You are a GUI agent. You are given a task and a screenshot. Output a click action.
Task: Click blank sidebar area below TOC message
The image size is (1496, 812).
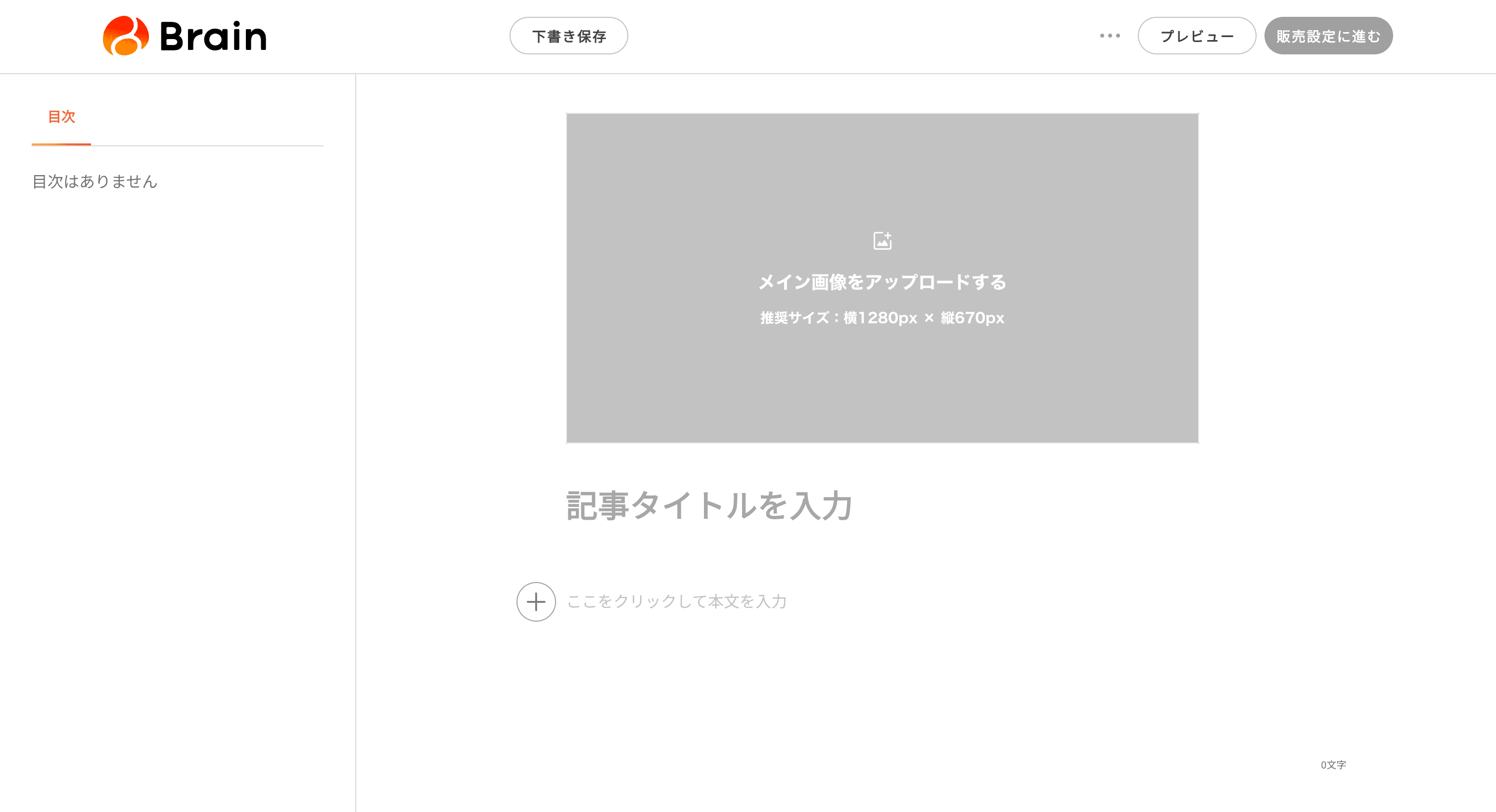pyautogui.click(x=174, y=464)
